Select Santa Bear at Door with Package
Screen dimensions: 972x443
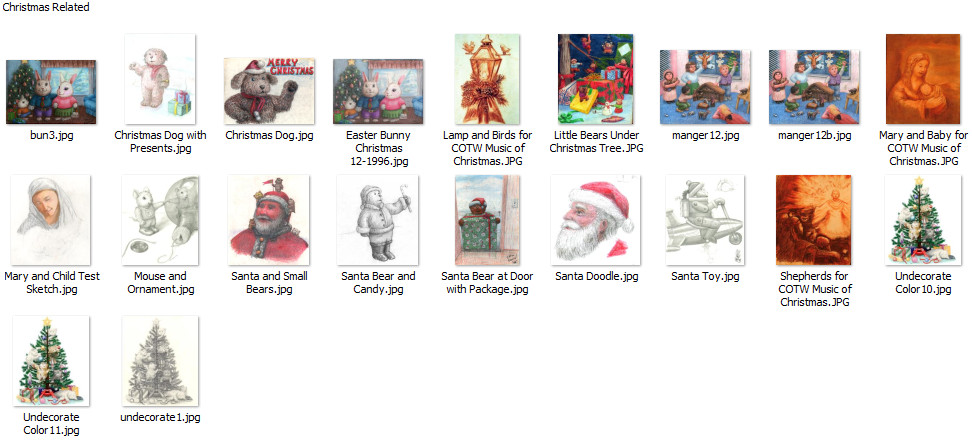tap(487, 220)
